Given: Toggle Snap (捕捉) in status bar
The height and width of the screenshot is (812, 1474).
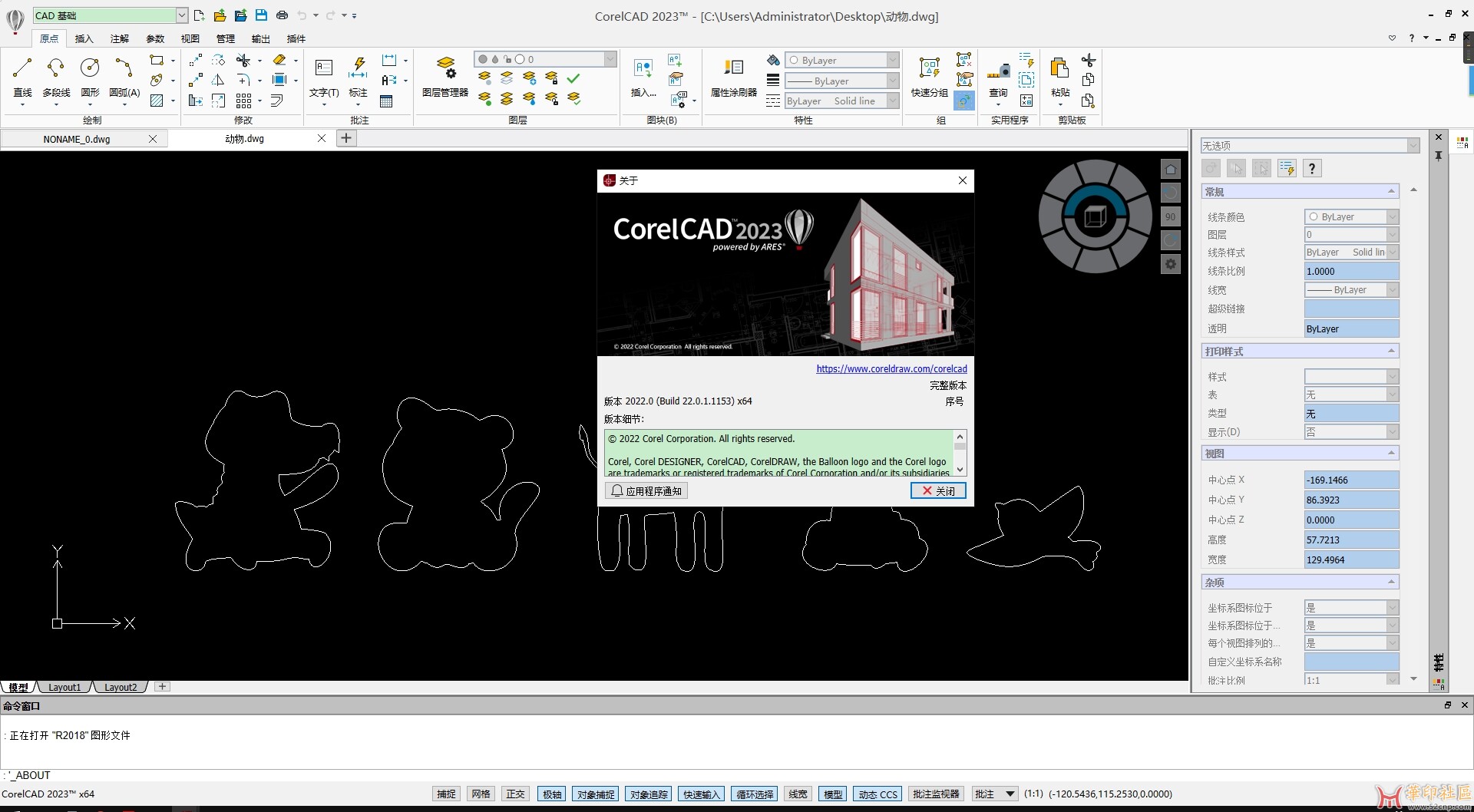Looking at the screenshot, I should coord(446,794).
